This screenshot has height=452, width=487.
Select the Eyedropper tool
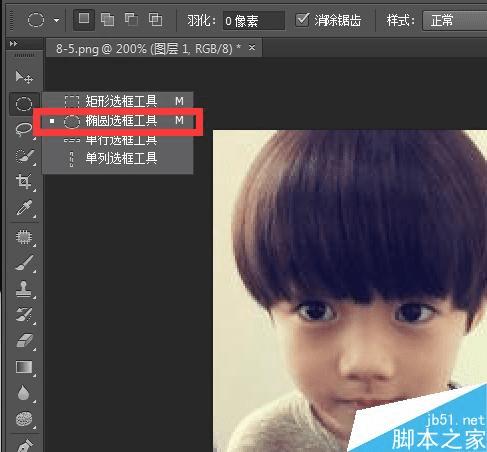click(24, 208)
